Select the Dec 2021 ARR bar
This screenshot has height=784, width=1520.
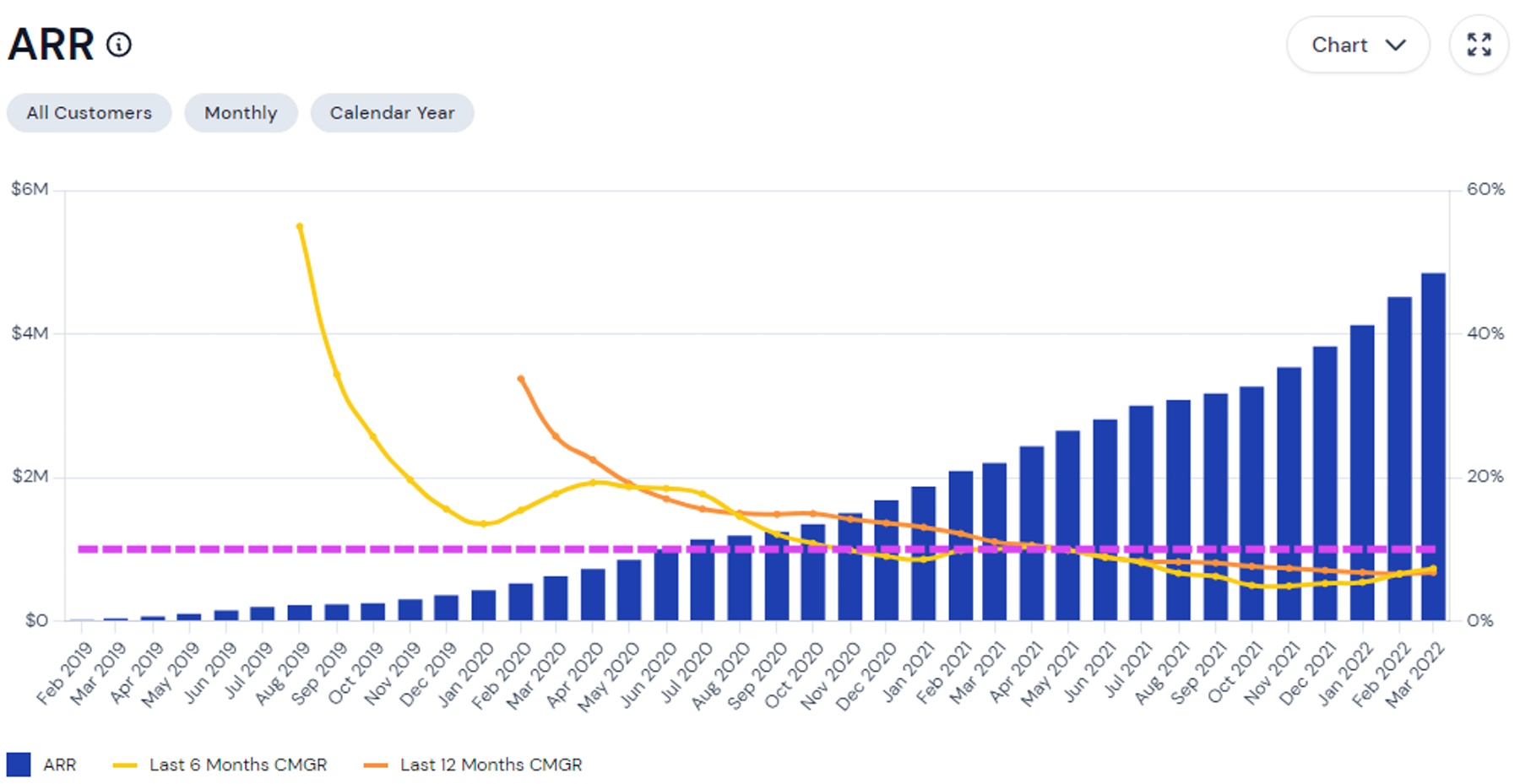tap(1325, 484)
